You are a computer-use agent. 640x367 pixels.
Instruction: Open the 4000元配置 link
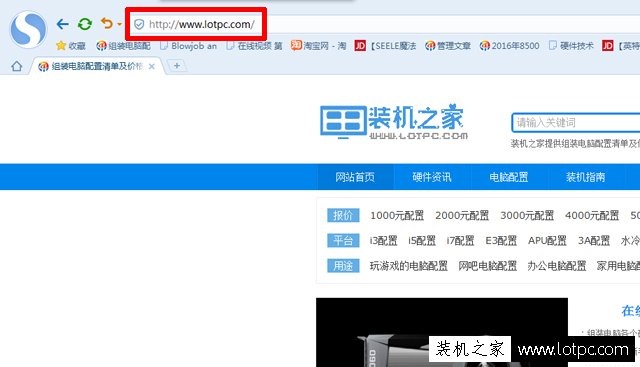[x=592, y=215]
